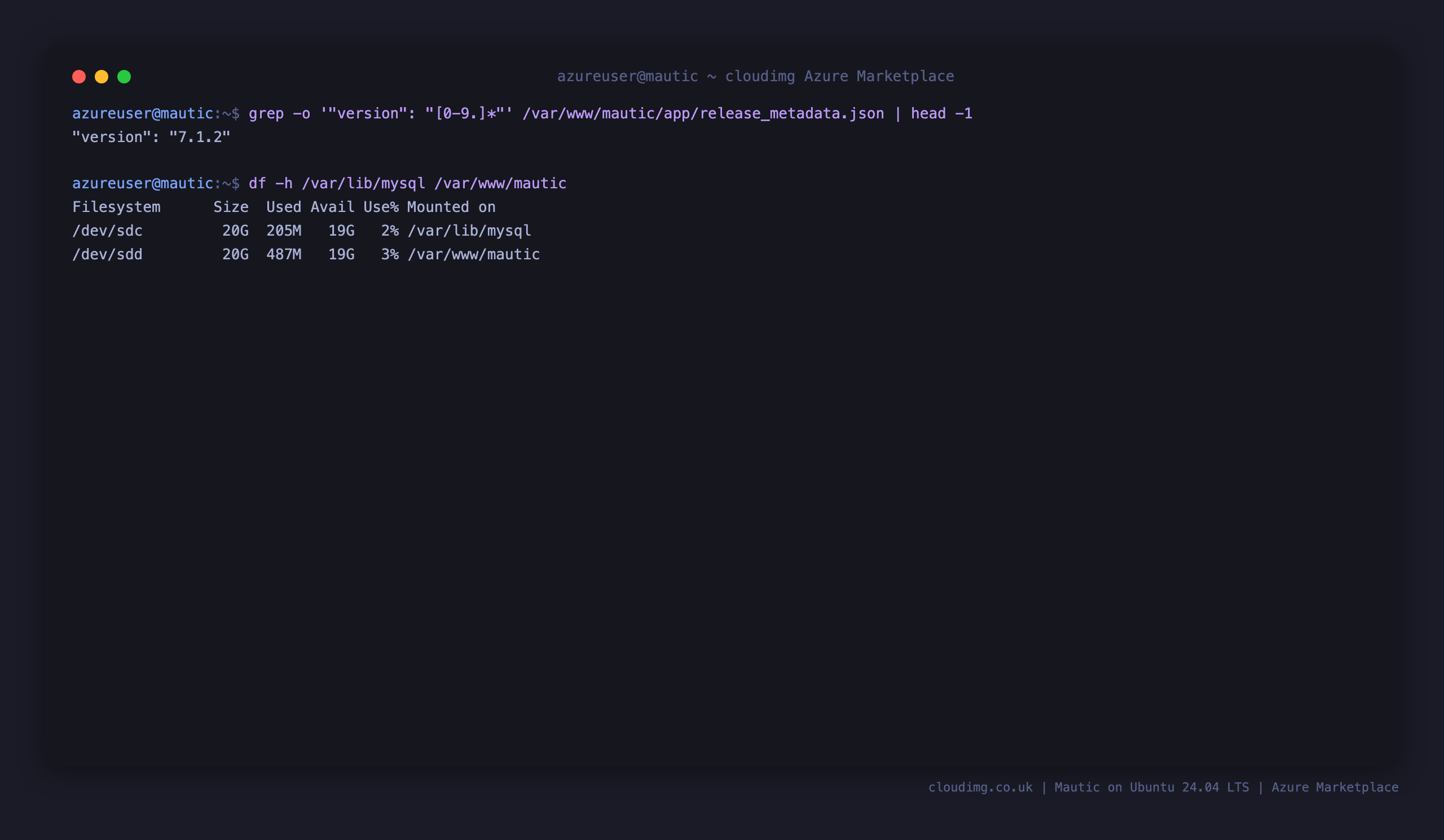Screen dimensions: 1444x840
Task: Click the /dev/sdc filesystem entry
Action: pyautogui.click(x=107, y=231)
